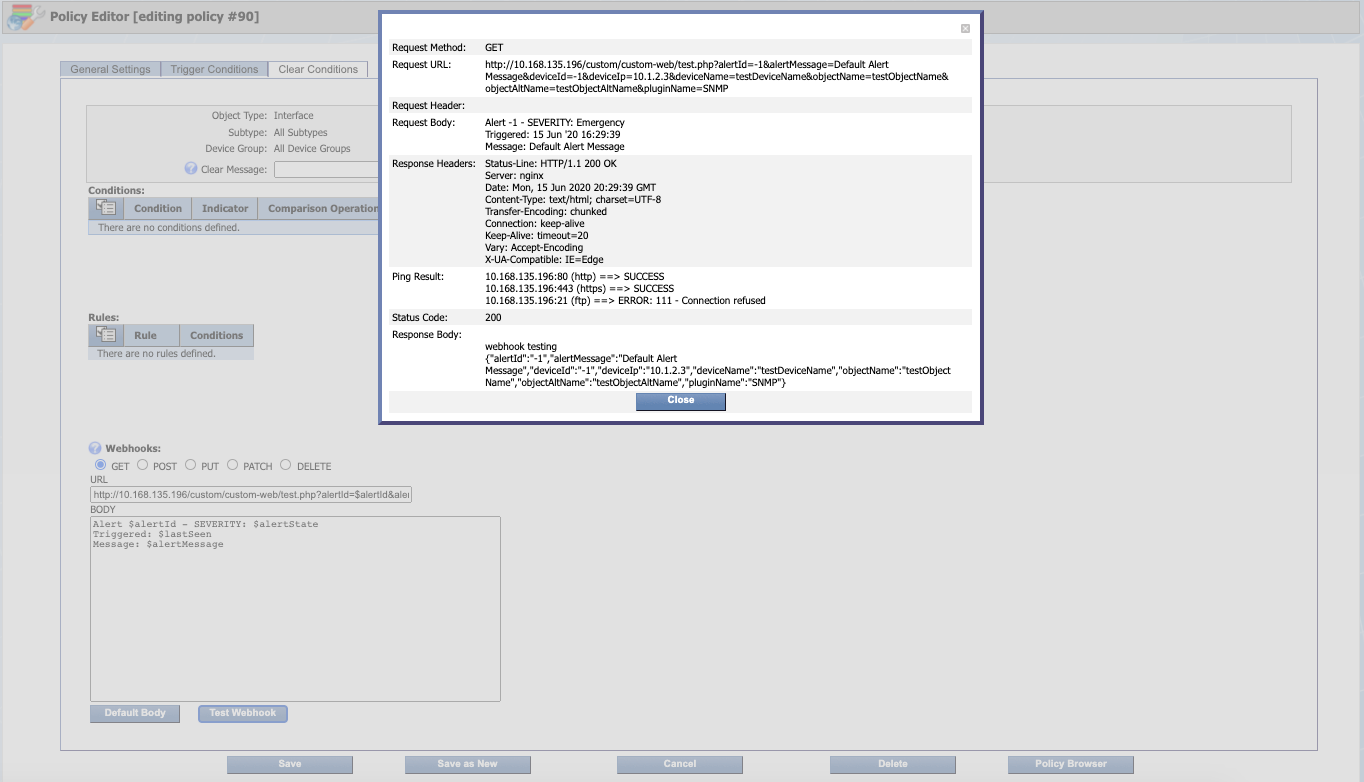Click the Test Webhook button
The width and height of the screenshot is (1364, 782).
pyautogui.click(x=243, y=713)
